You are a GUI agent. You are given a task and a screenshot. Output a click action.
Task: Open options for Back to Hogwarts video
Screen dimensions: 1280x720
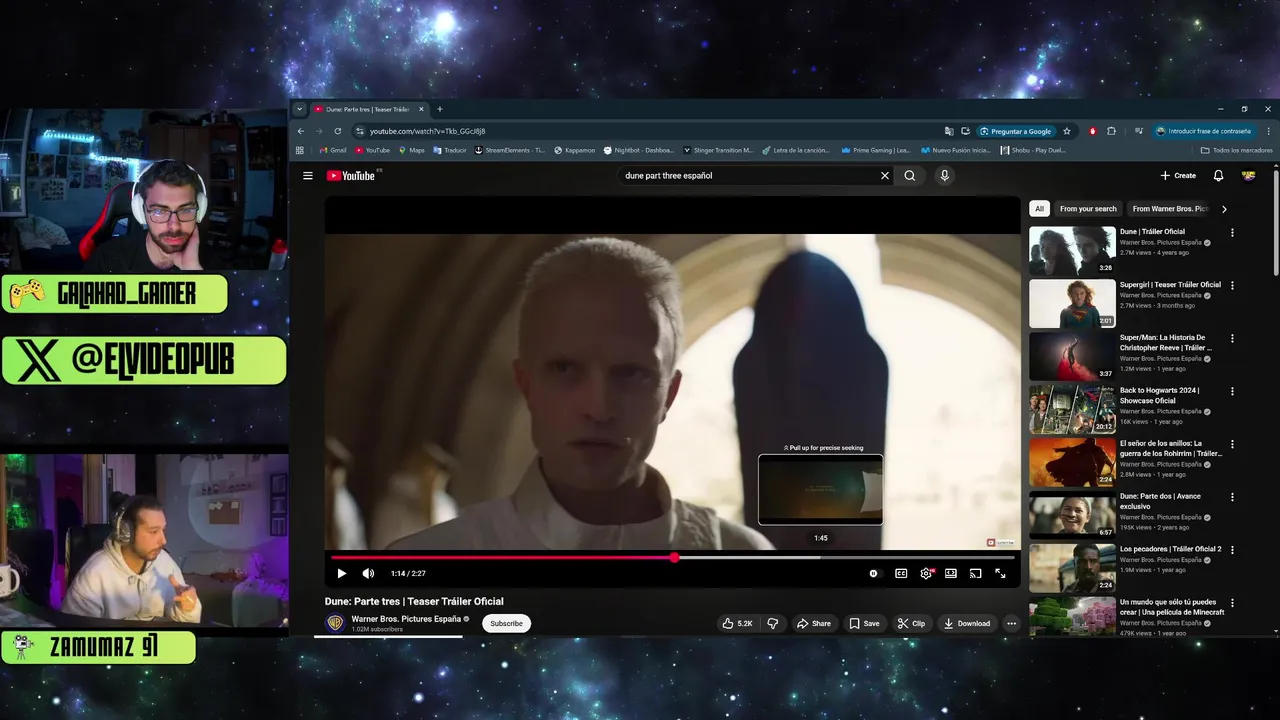(1232, 392)
